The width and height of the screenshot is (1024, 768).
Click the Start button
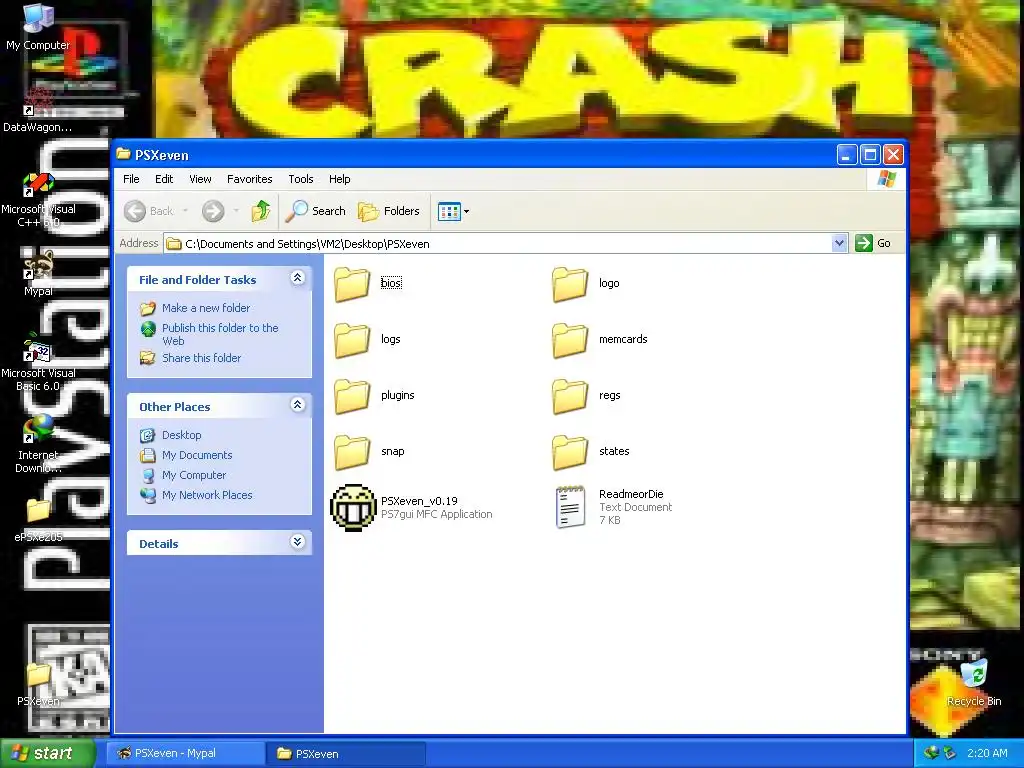point(47,753)
